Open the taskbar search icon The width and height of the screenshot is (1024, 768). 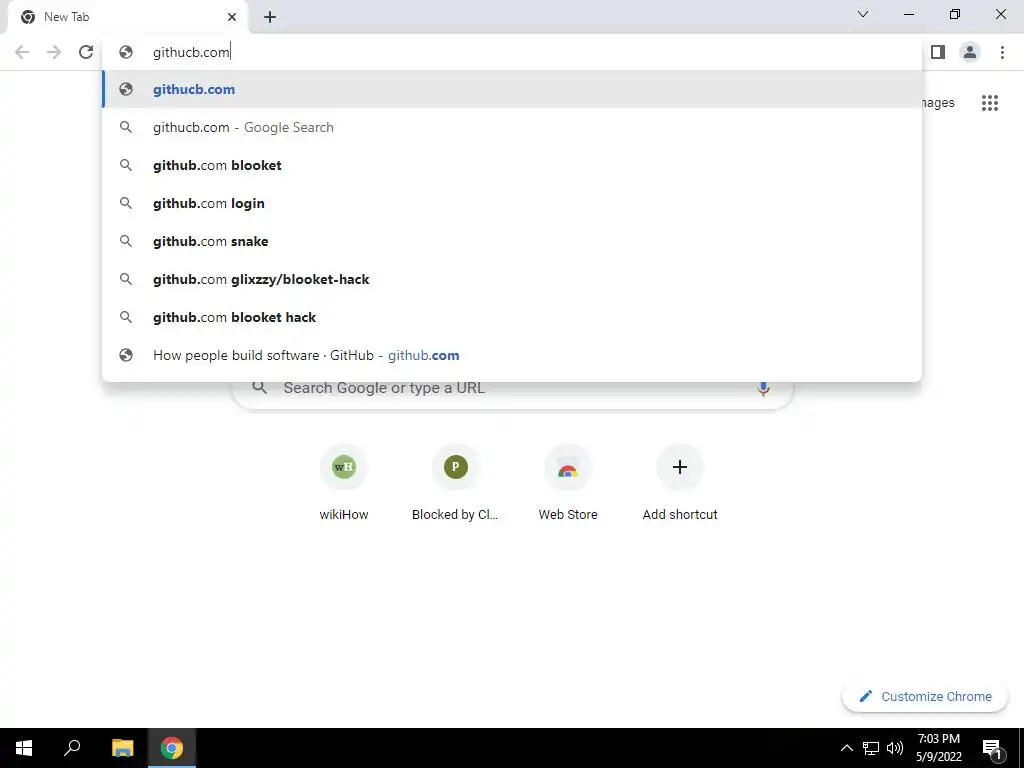pyautogui.click(x=72, y=748)
